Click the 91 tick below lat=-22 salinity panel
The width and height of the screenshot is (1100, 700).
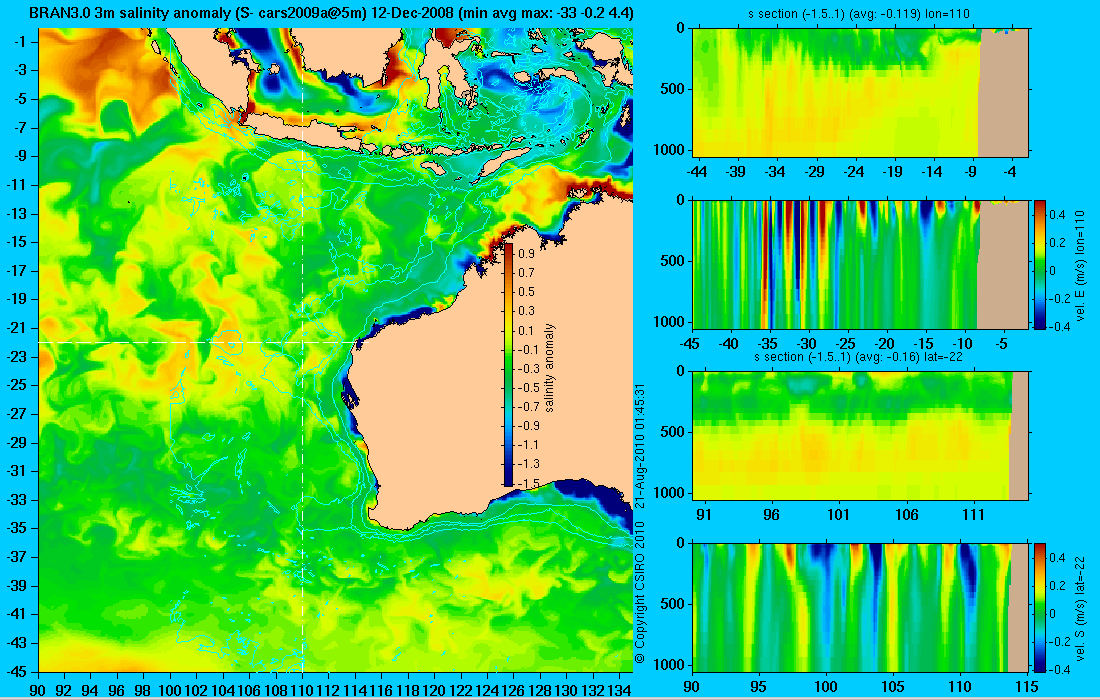704,516
